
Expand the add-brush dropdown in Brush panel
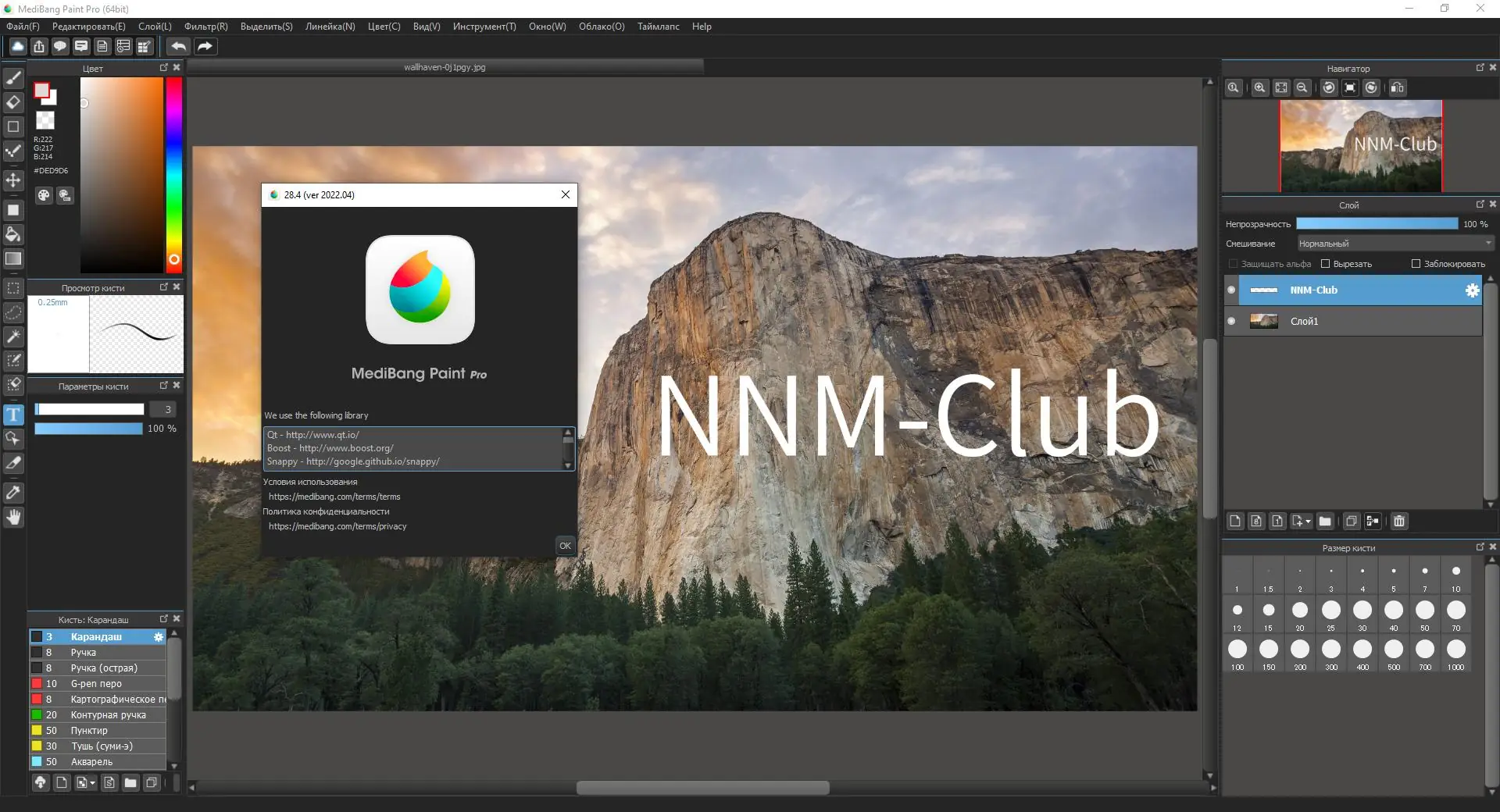[93, 782]
